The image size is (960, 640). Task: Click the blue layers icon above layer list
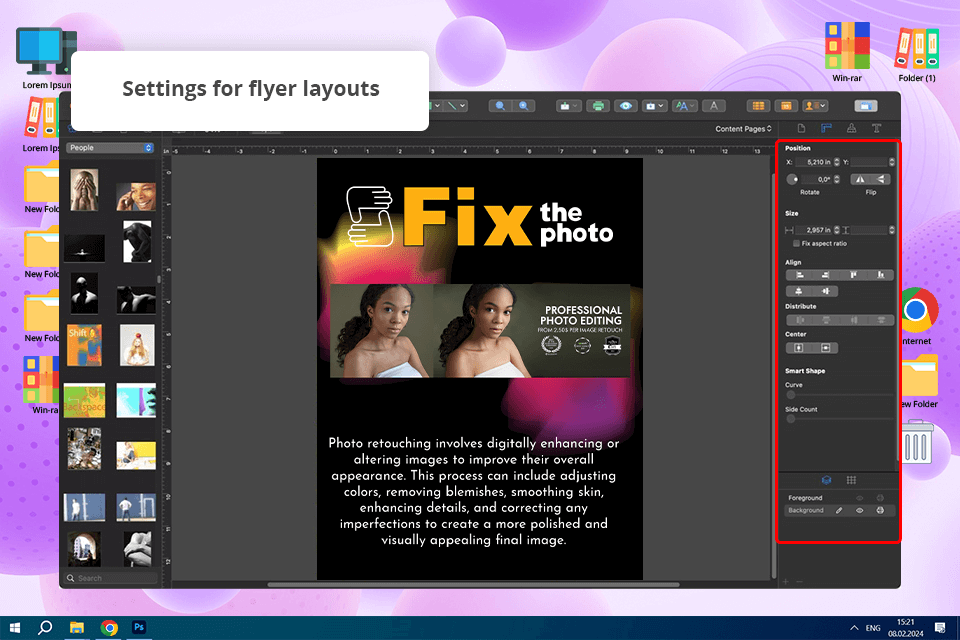coord(826,480)
